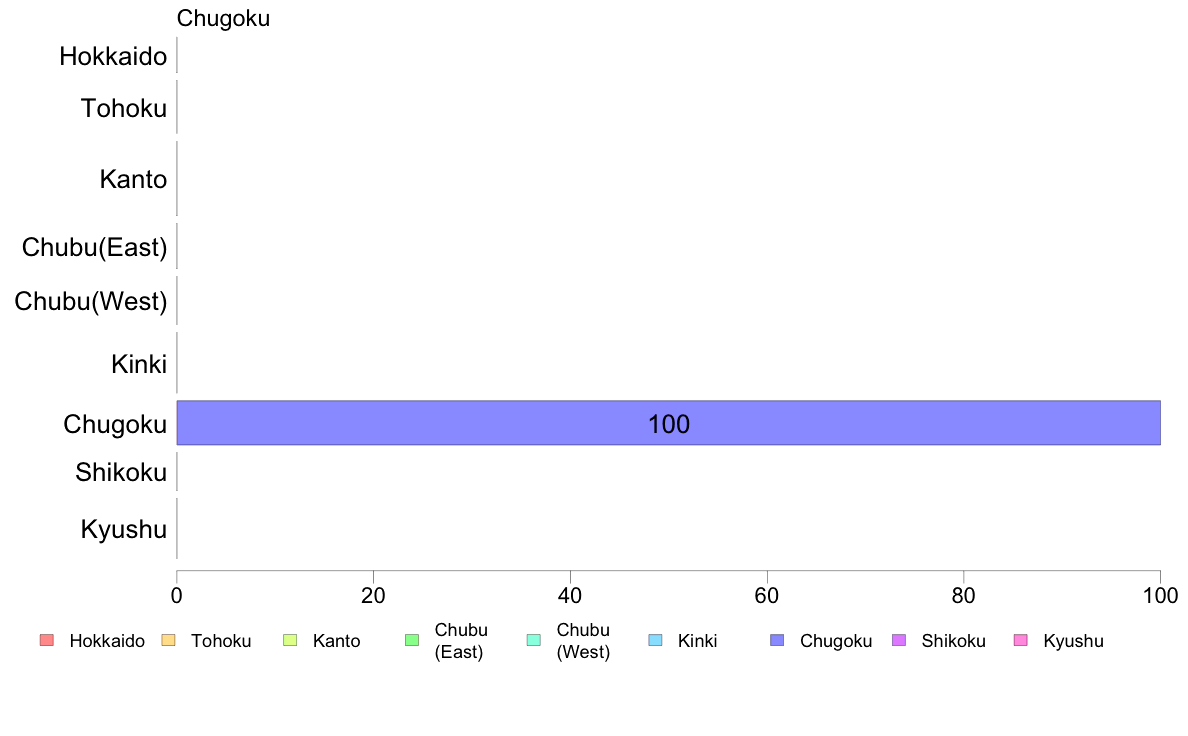Screen dimensions: 1188x736
Task: Click the Kinki y-axis label
Action: (x=139, y=364)
